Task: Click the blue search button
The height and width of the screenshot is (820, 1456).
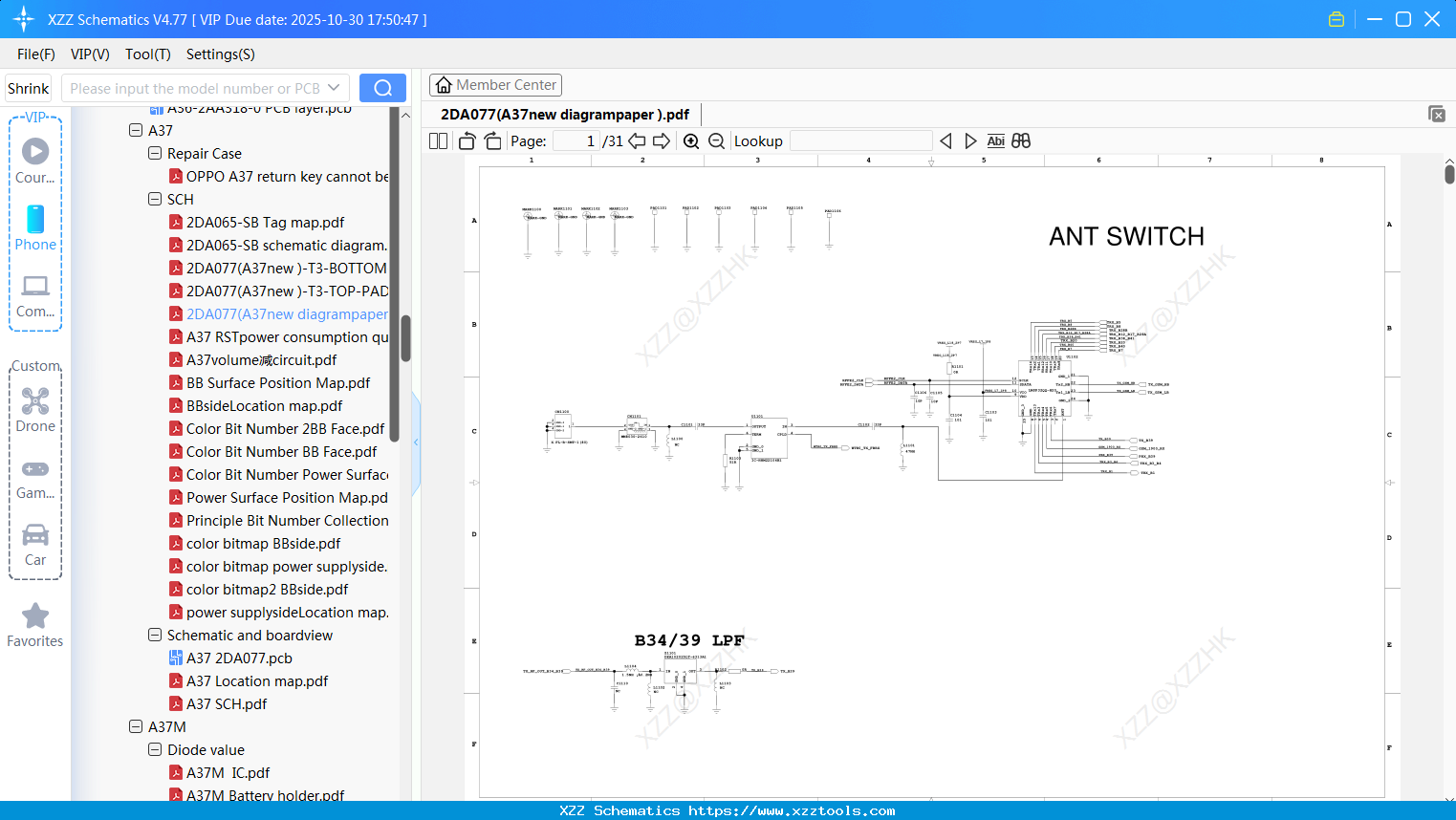Action: [382, 88]
